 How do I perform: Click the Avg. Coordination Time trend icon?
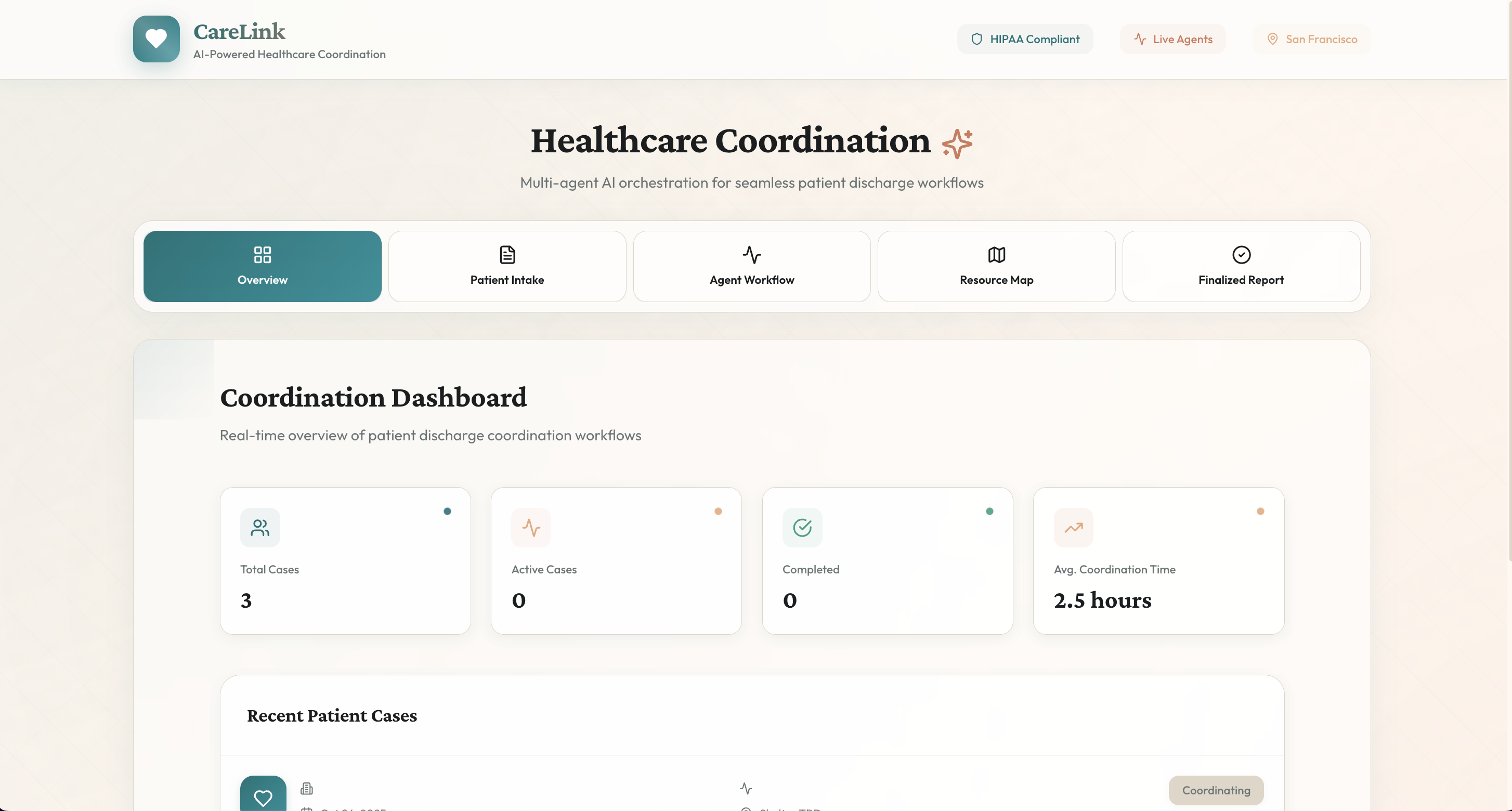click(1074, 528)
